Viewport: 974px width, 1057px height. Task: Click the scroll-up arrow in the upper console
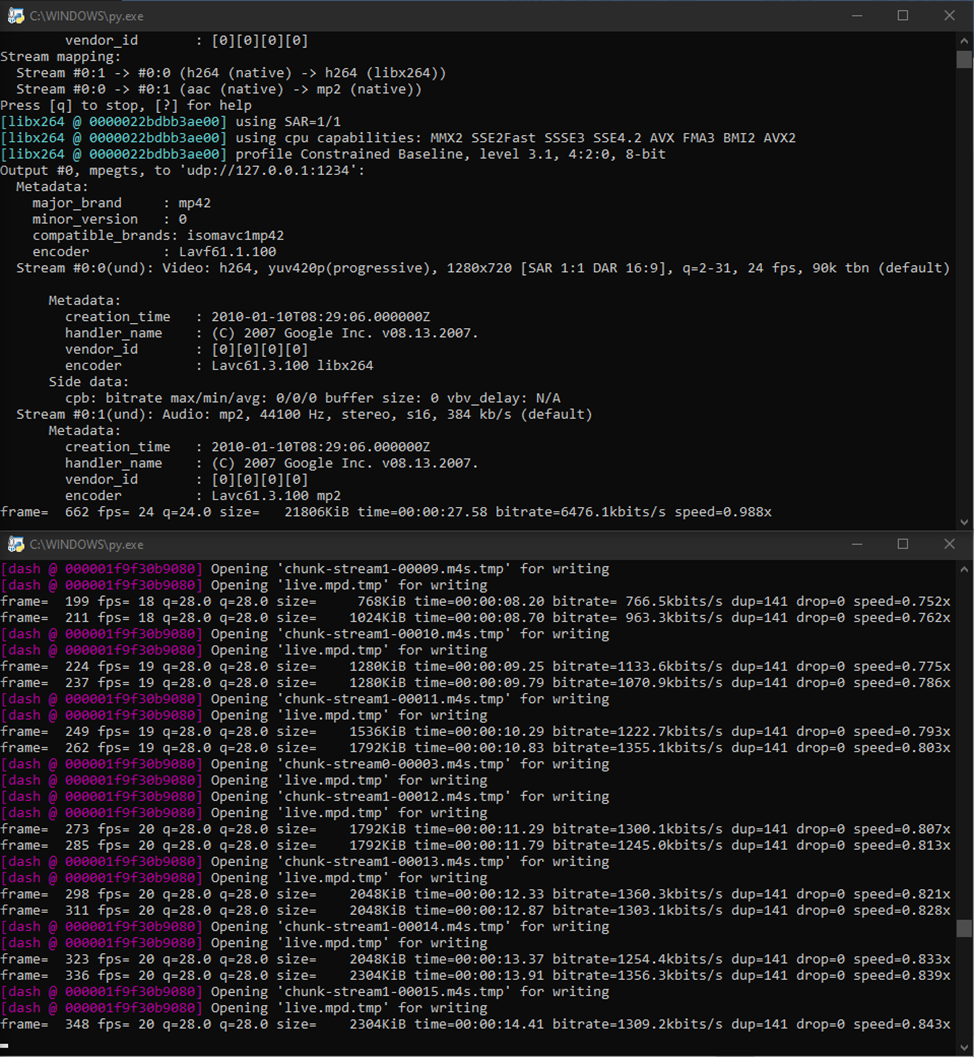pos(964,40)
